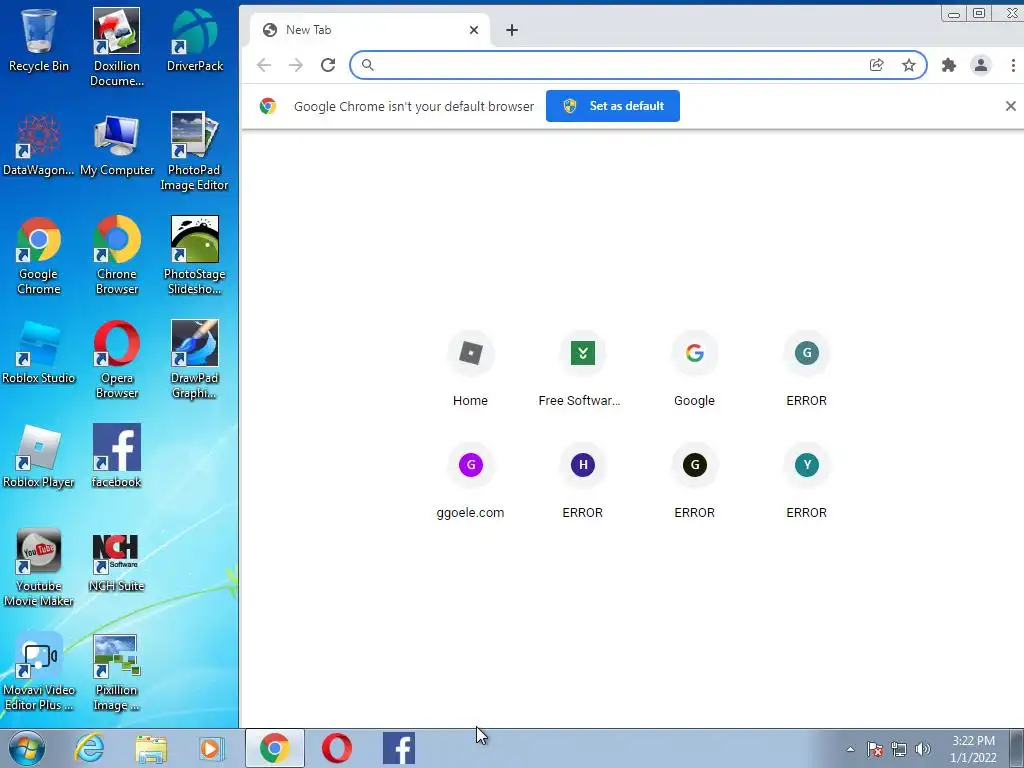Click the share page icon in address bar
1024x768 pixels.
pos(876,65)
